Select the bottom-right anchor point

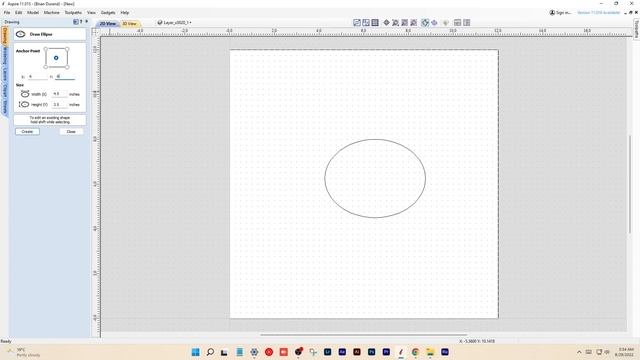tap(67, 67)
